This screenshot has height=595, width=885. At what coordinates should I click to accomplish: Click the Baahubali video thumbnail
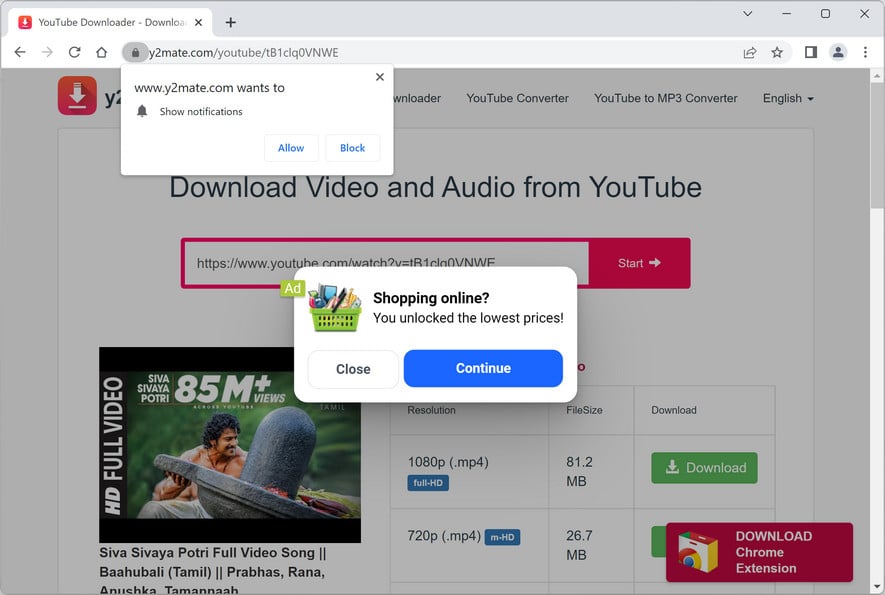click(230, 445)
